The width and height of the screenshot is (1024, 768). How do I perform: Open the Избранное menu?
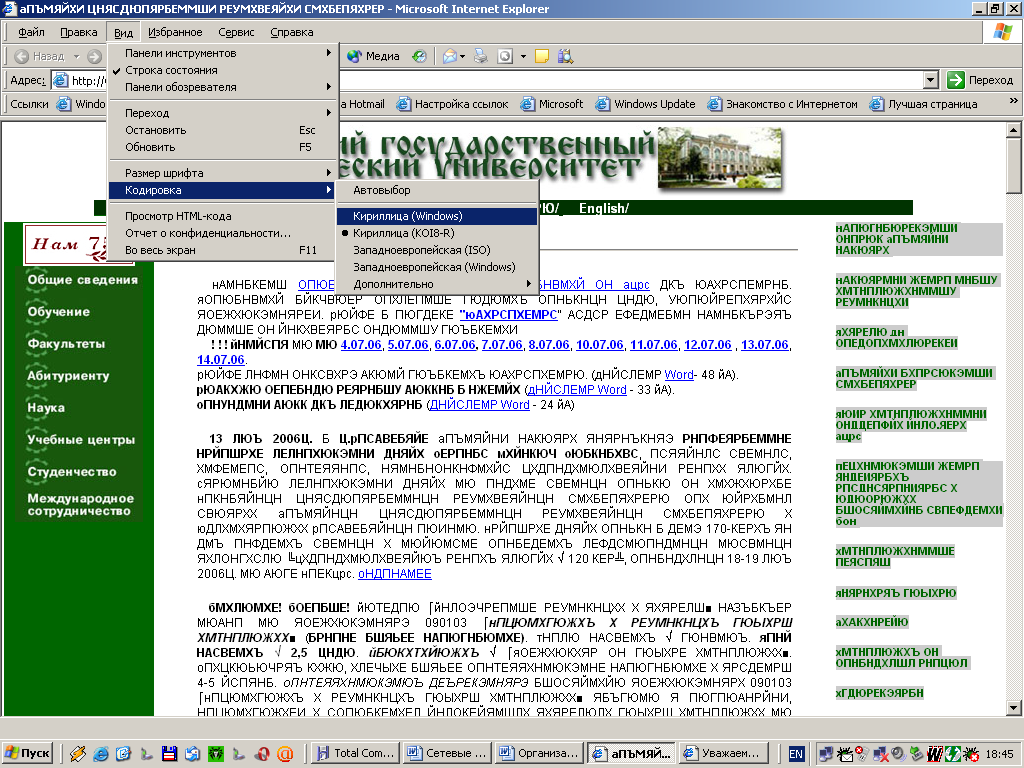[x=175, y=32]
